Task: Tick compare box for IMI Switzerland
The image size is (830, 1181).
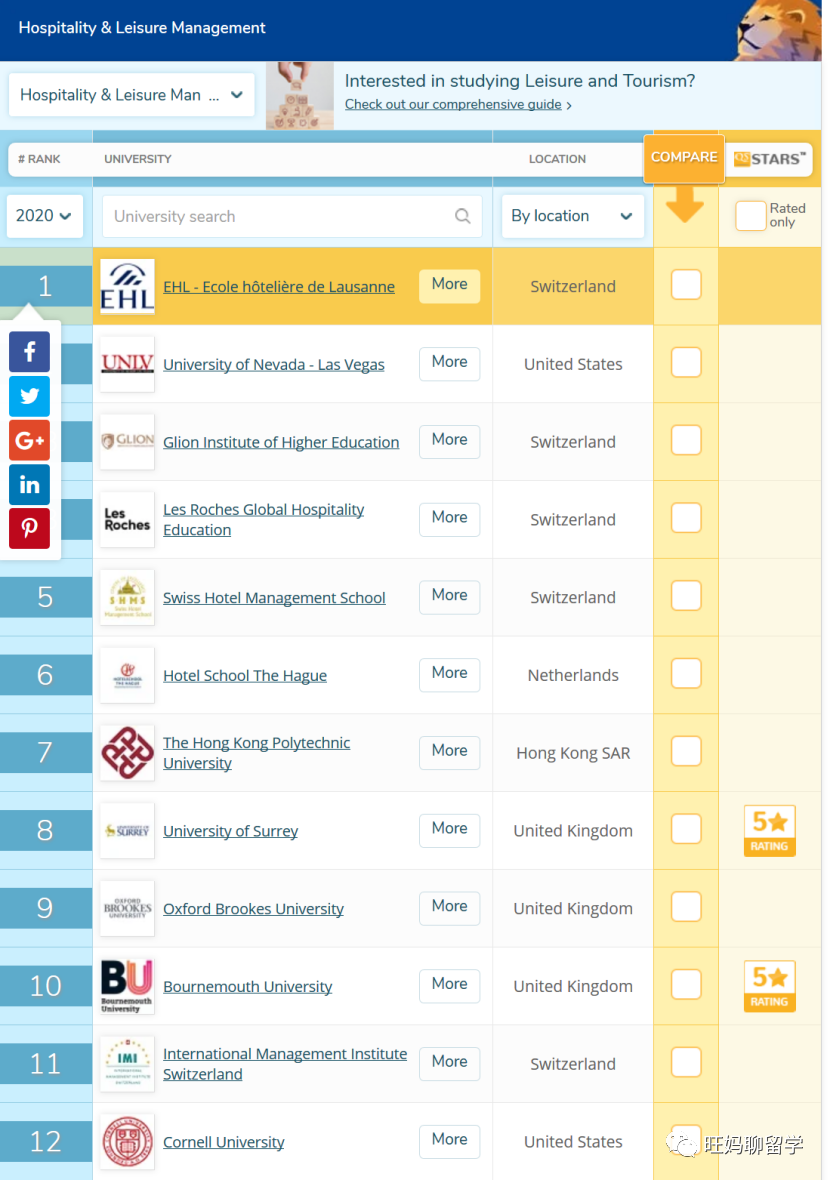Action: pyautogui.click(x=686, y=1062)
